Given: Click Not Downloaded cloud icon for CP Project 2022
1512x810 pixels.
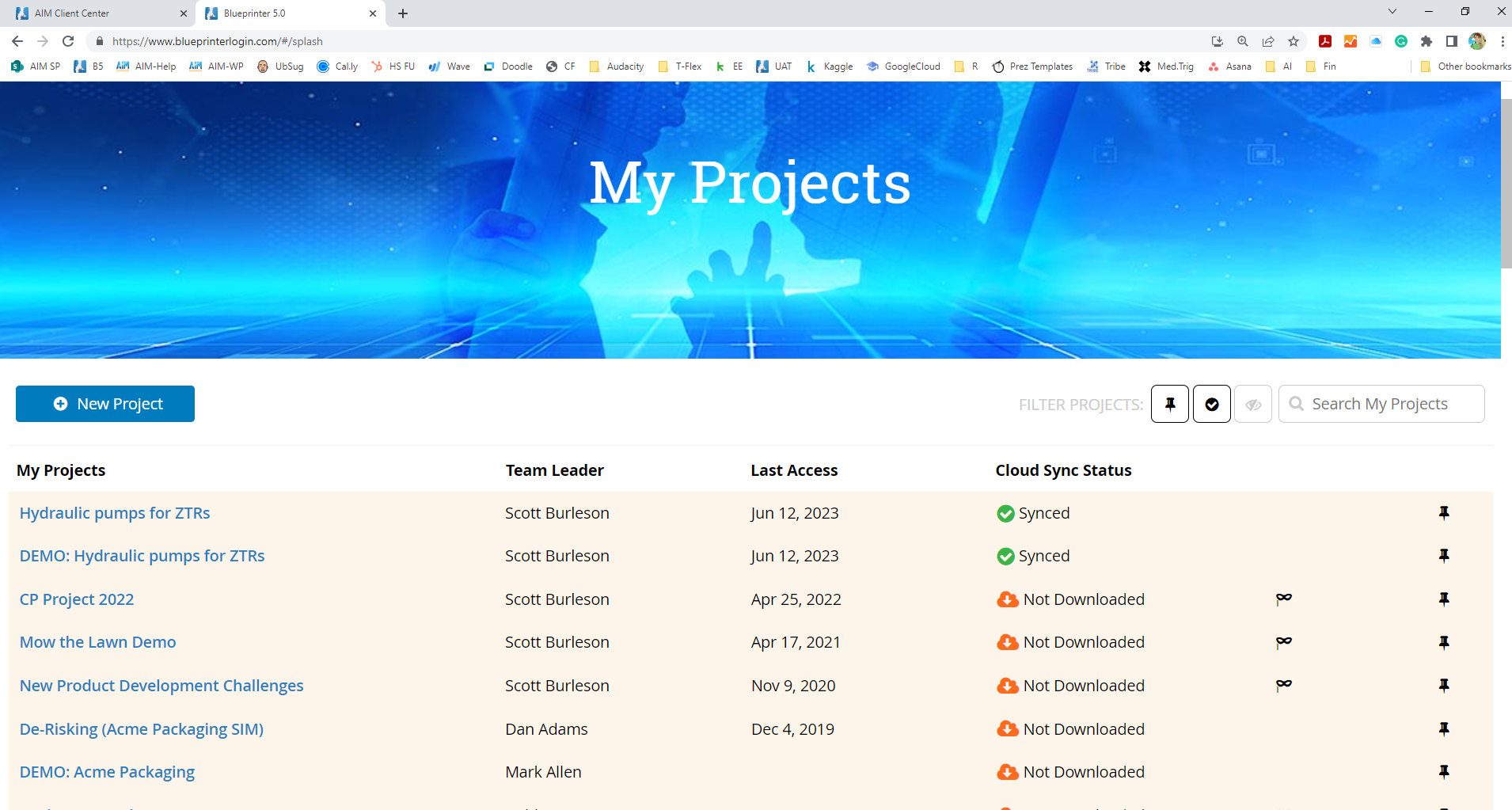Looking at the screenshot, I should [1007, 599].
